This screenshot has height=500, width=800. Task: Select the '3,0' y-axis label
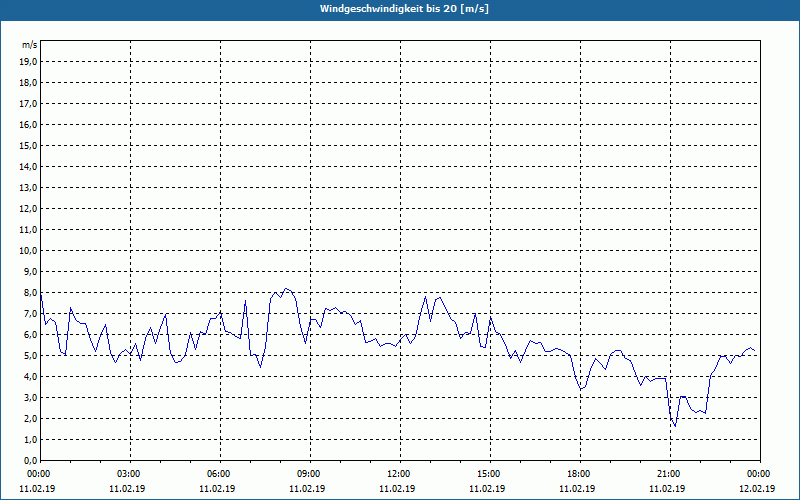30,397
